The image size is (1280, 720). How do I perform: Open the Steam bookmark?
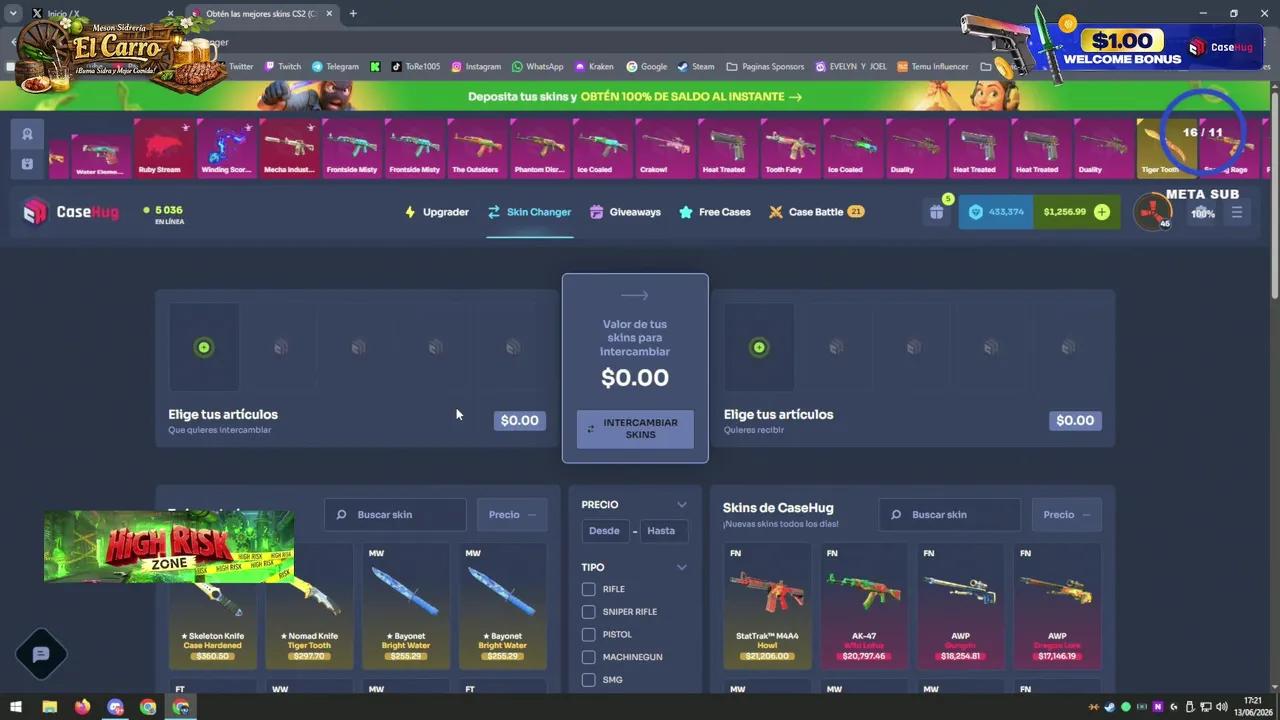pyautogui.click(x=696, y=67)
